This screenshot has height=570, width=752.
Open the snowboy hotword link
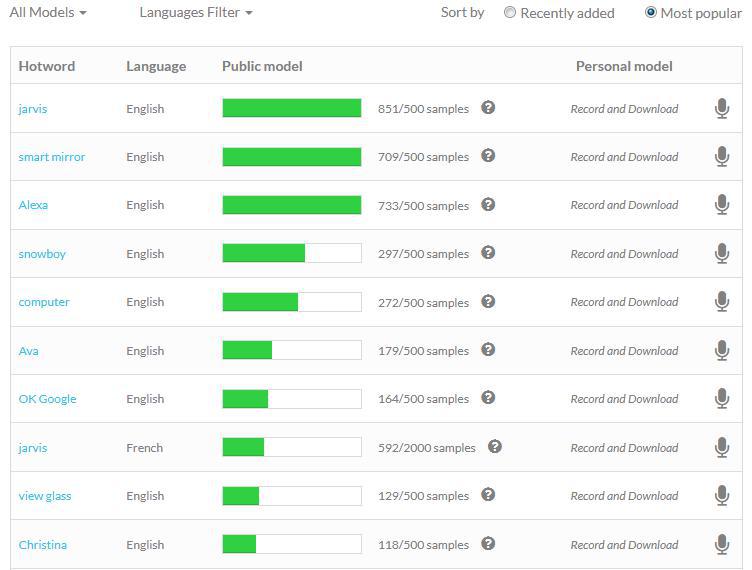tap(42, 254)
